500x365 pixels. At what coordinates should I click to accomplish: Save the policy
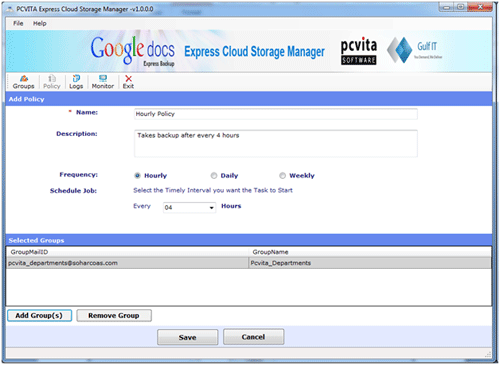tap(188, 337)
